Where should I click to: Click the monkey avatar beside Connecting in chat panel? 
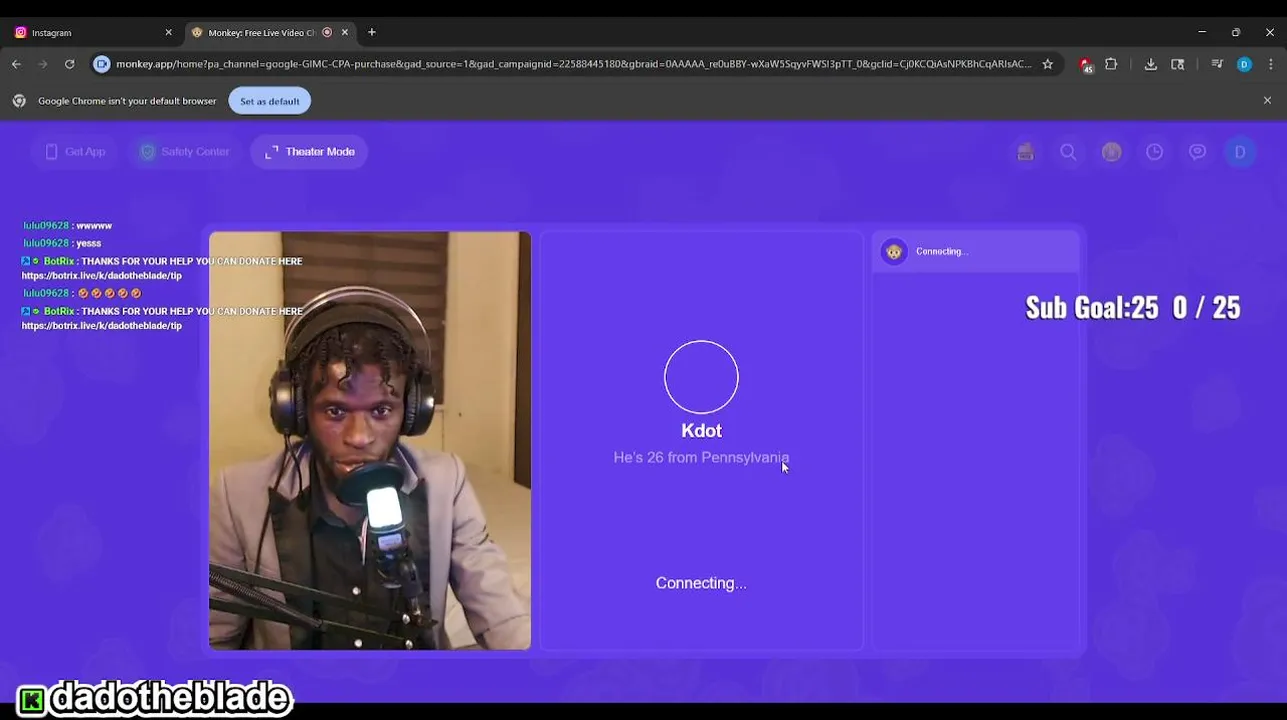[894, 252]
